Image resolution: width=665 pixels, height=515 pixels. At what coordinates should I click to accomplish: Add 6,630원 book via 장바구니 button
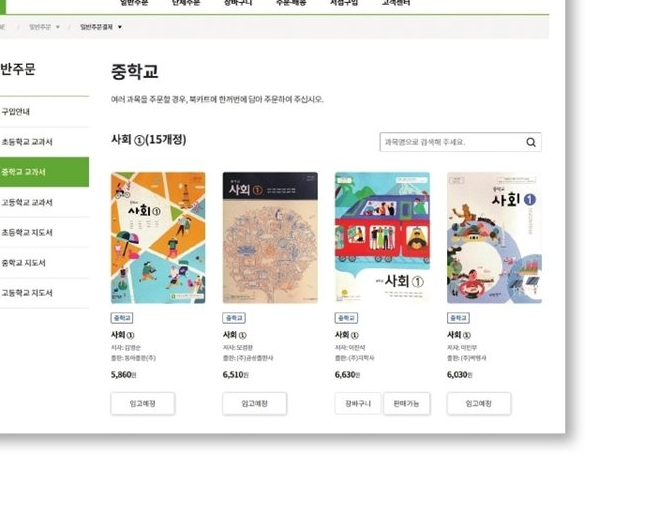coord(358,403)
